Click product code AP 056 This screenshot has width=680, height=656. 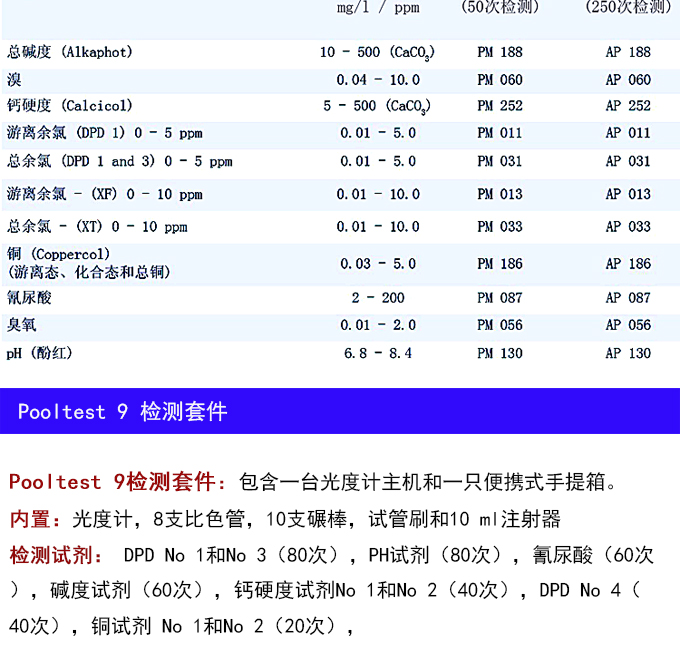click(x=627, y=325)
